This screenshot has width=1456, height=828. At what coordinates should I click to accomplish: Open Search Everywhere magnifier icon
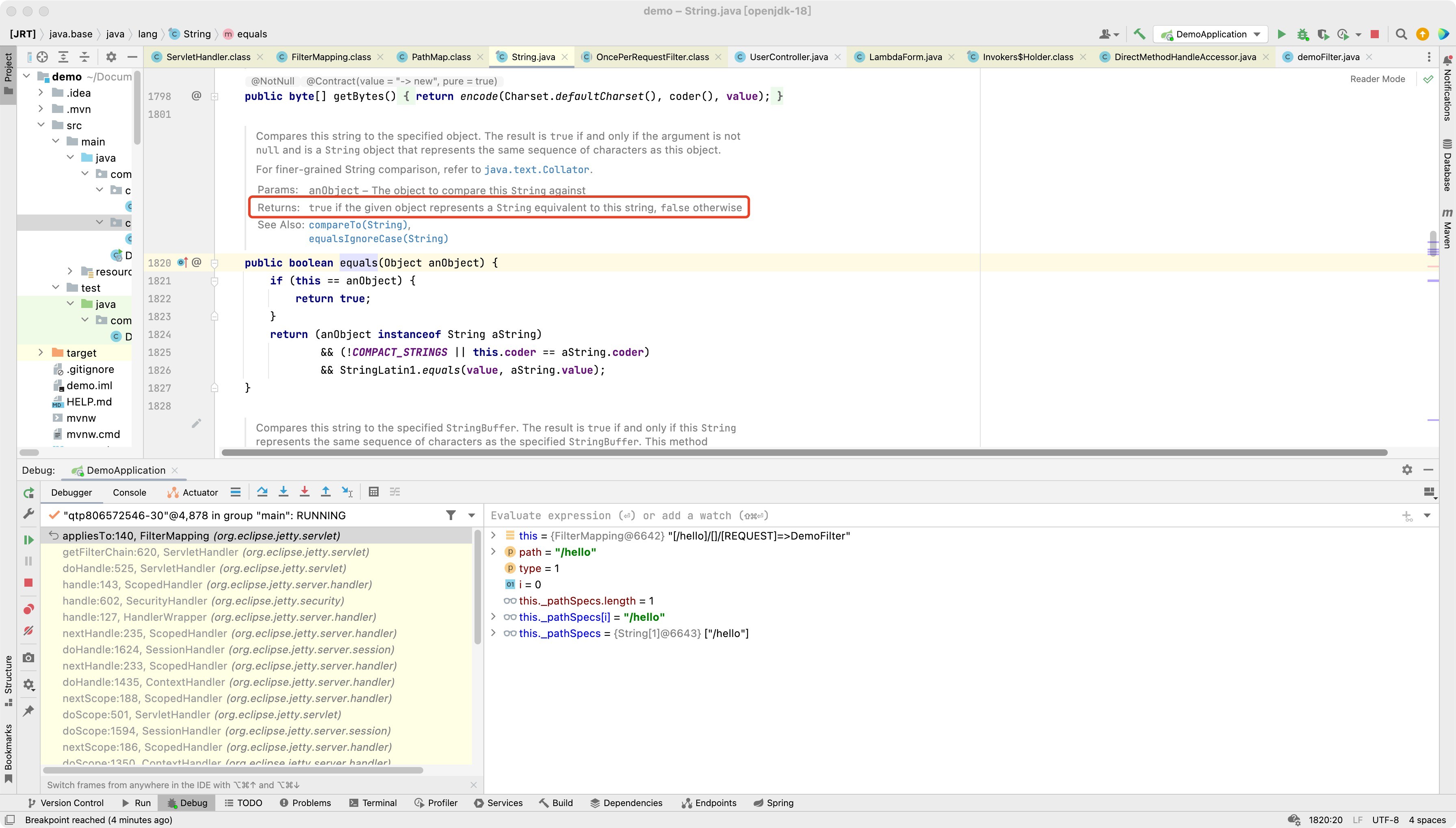(x=1402, y=34)
